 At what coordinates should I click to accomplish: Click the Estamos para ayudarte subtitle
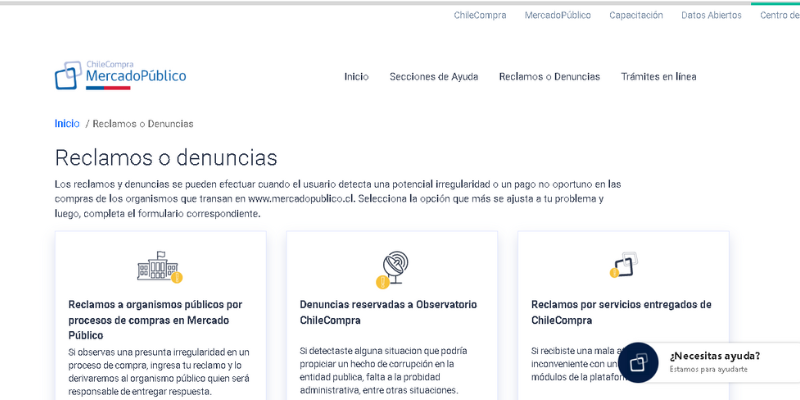709,369
